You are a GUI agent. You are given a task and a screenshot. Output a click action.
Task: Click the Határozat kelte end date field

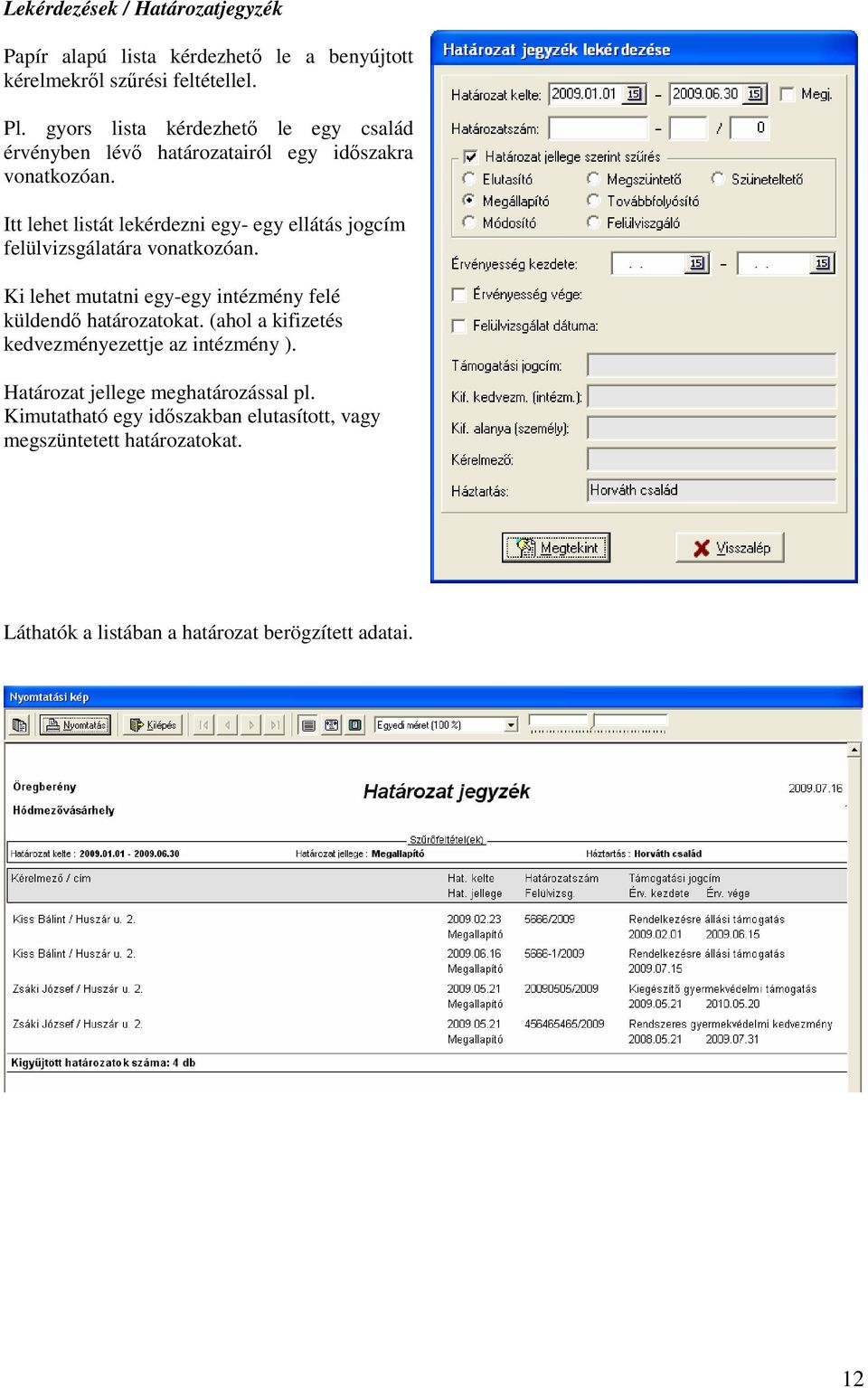707,94
